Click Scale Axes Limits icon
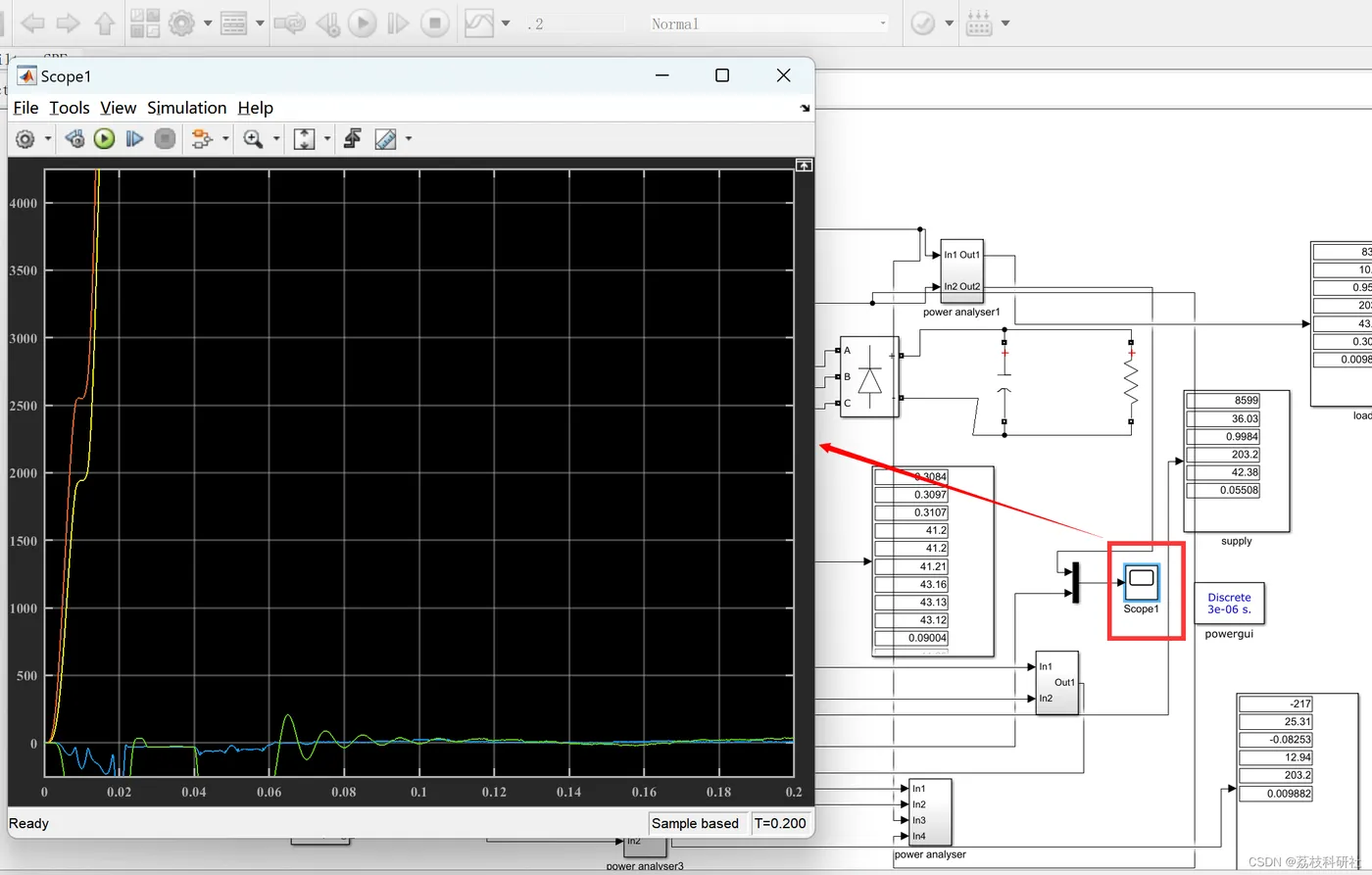The height and width of the screenshot is (875, 1372). click(x=304, y=139)
